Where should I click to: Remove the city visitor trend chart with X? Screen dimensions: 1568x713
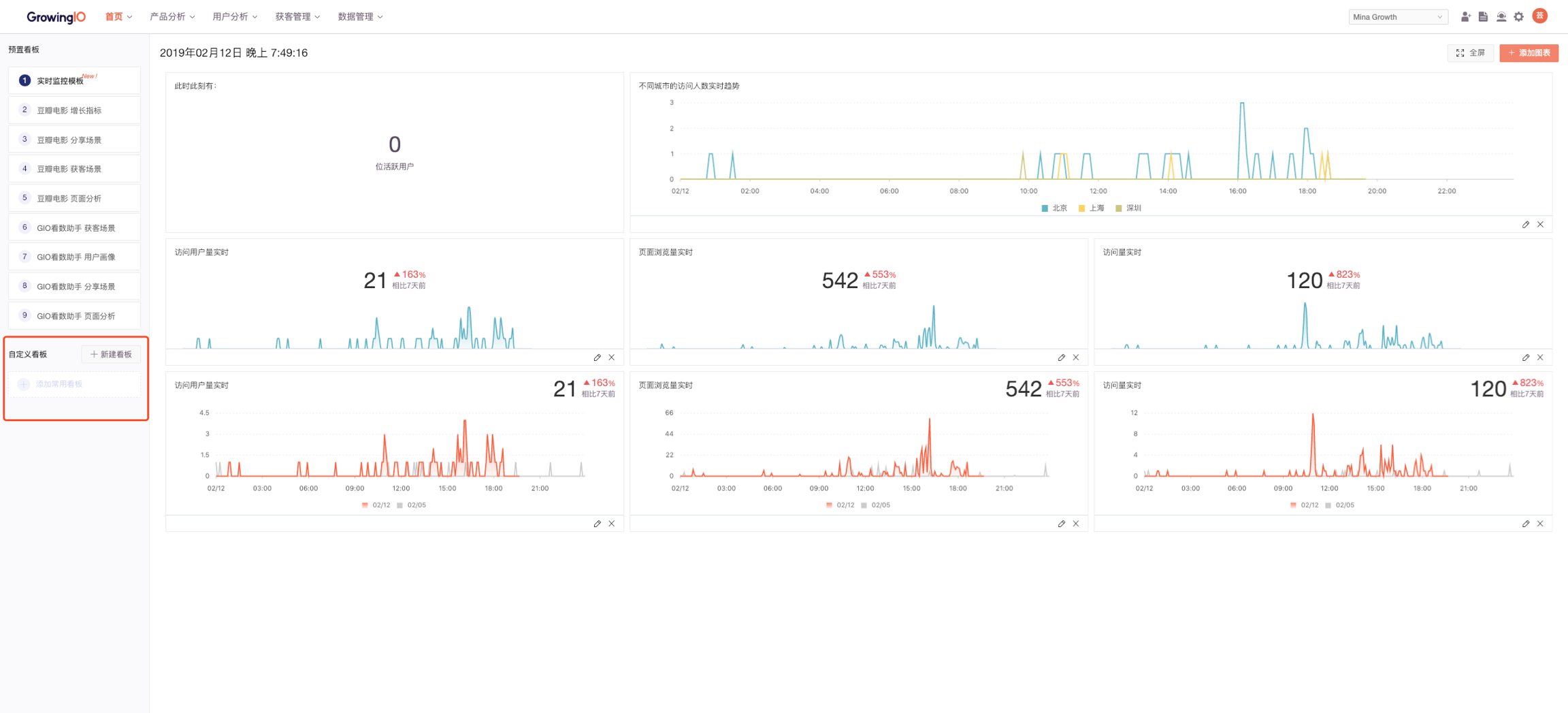tap(1541, 225)
